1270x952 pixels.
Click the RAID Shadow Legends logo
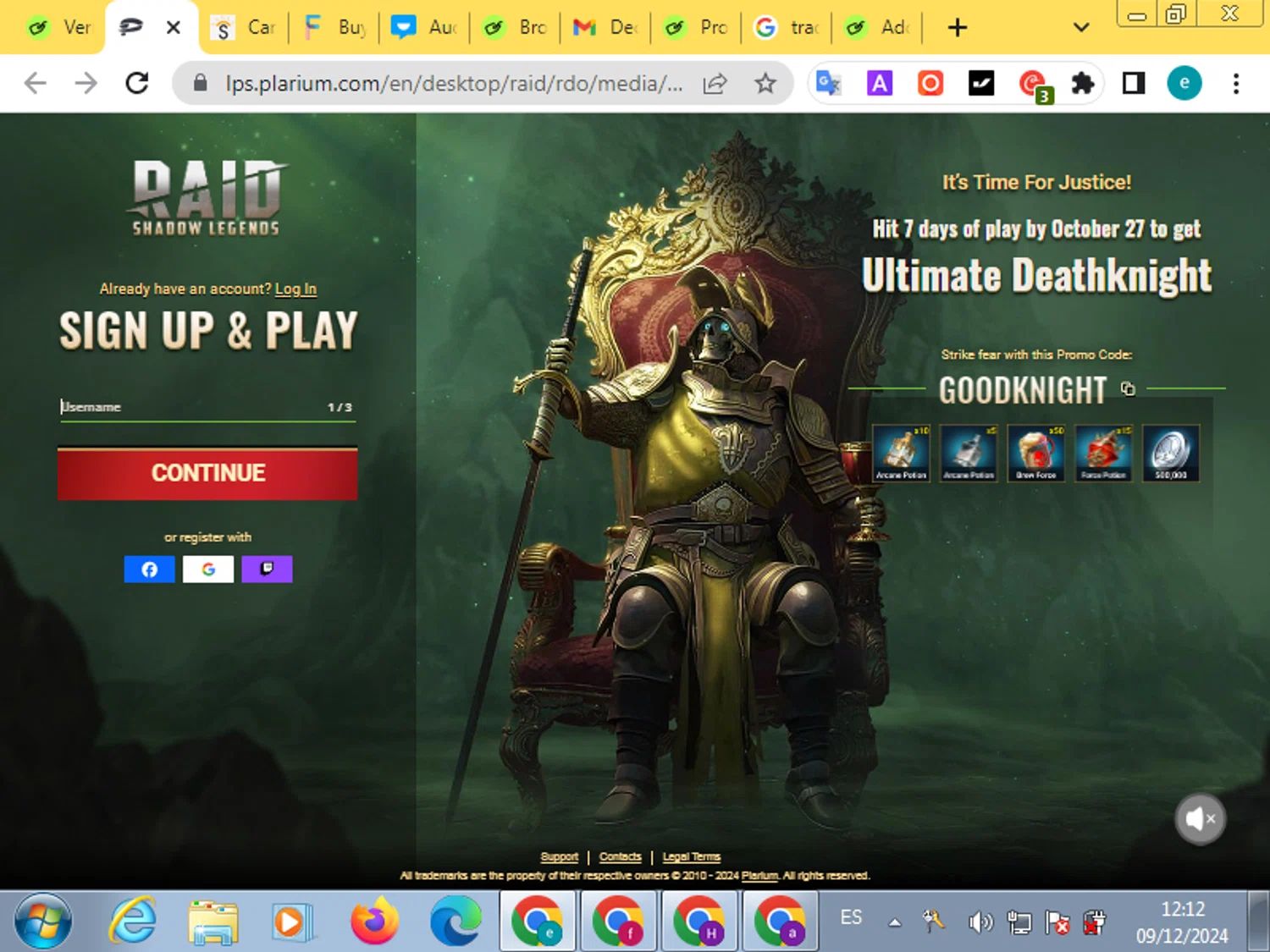(207, 198)
